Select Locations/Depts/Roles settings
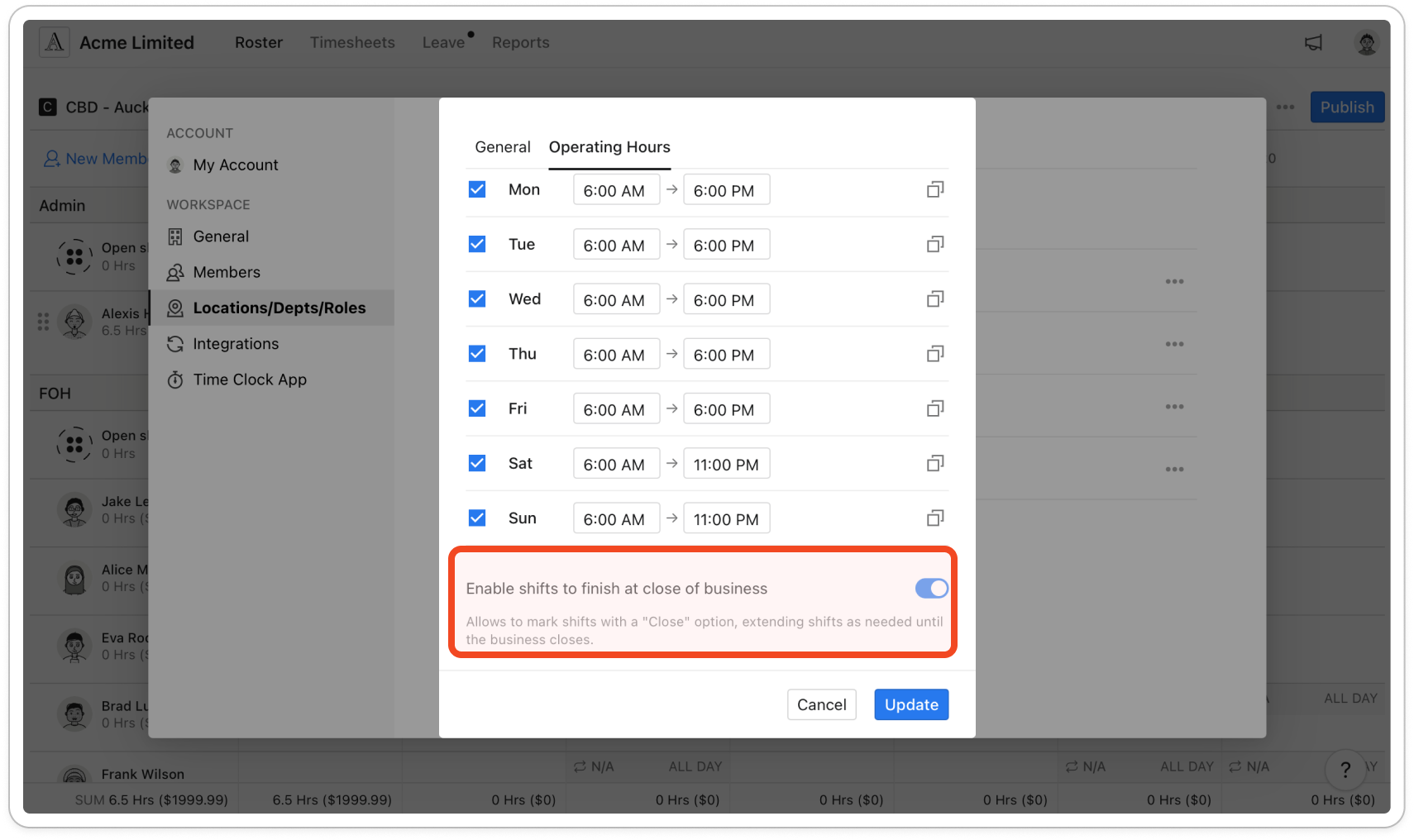 click(271, 308)
